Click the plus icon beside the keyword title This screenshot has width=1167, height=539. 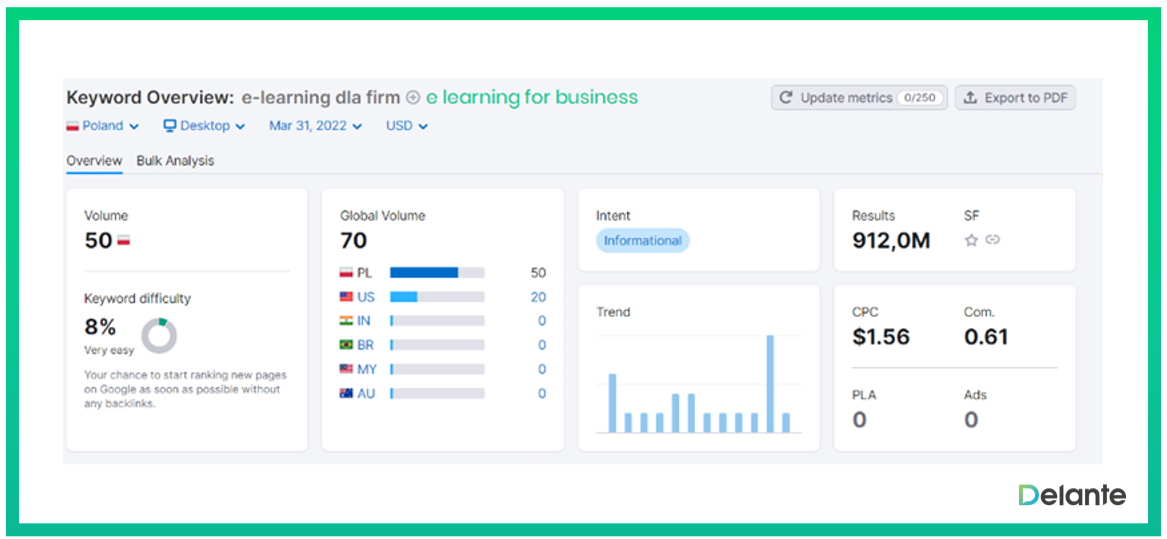(x=413, y=98)
